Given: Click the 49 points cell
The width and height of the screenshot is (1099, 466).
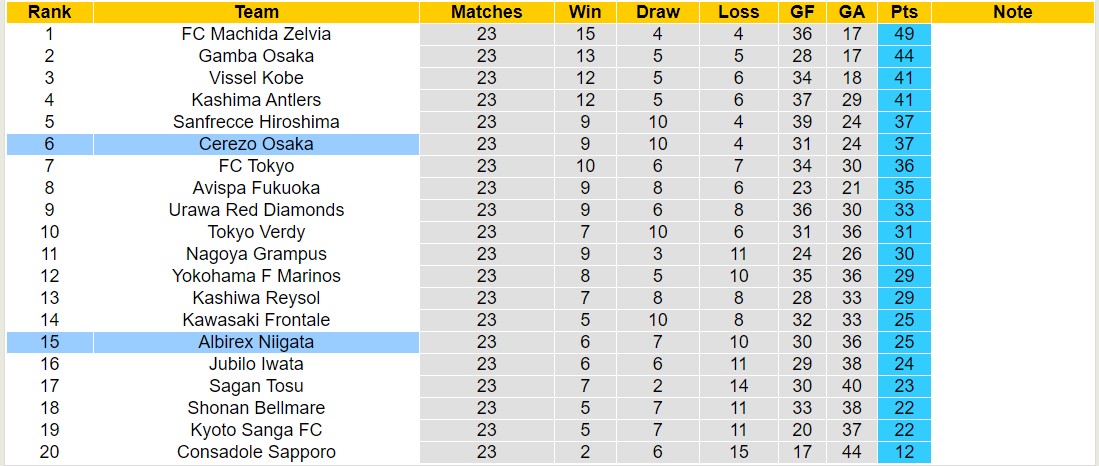Looking at the screenshot, I should click(904, 34).
